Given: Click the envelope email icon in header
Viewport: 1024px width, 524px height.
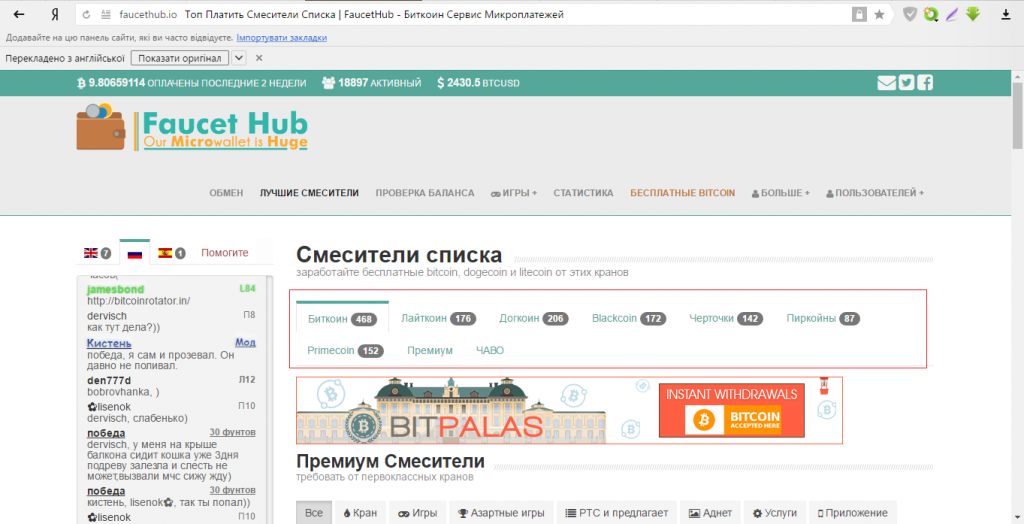Looking at the screenshot, I should tap(886, 83).
